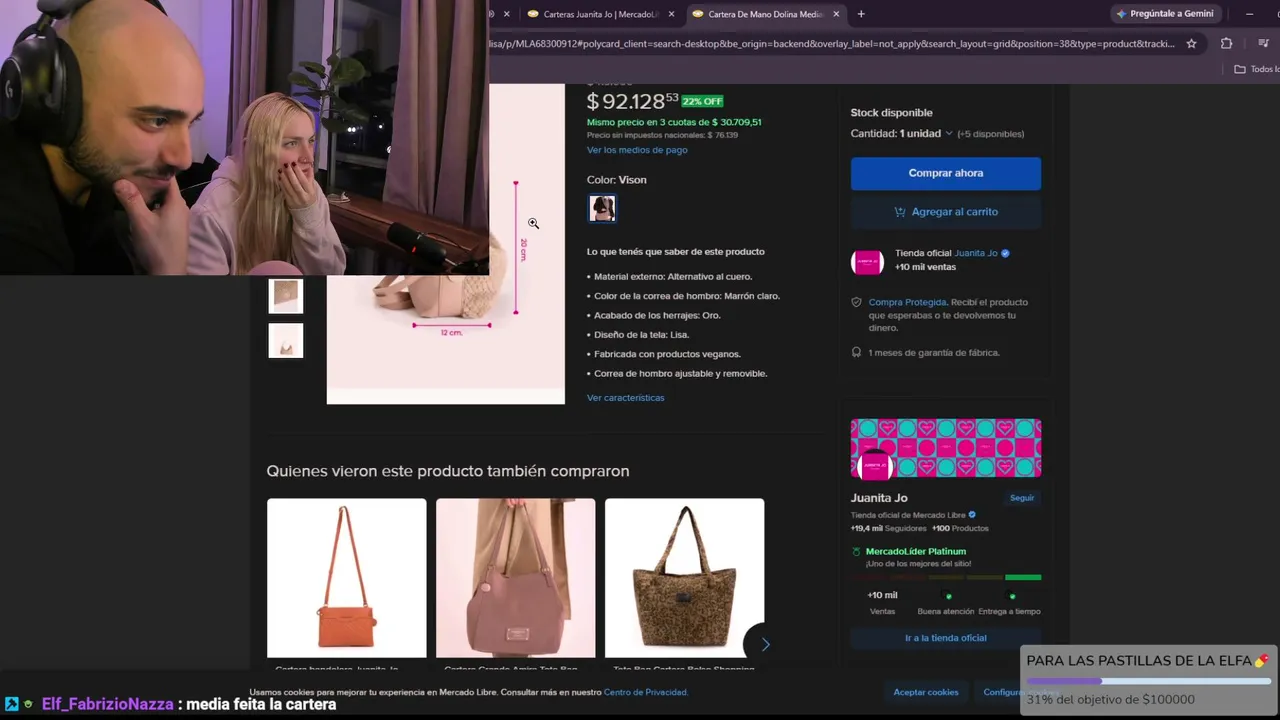Open the Centro de Privacidad link
The width and height of the screenshot is (1280, 720).
pyautogui.click(x=645, y=692)
